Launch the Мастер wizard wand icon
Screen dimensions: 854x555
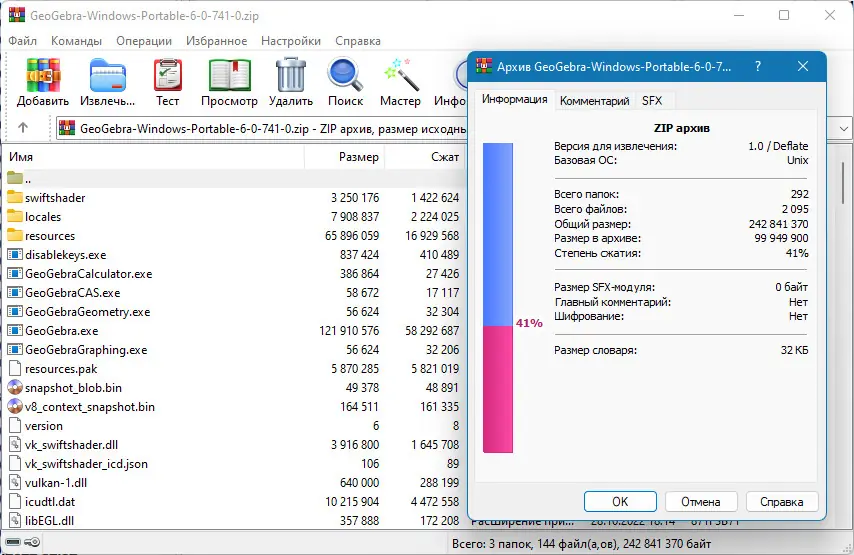400,75
